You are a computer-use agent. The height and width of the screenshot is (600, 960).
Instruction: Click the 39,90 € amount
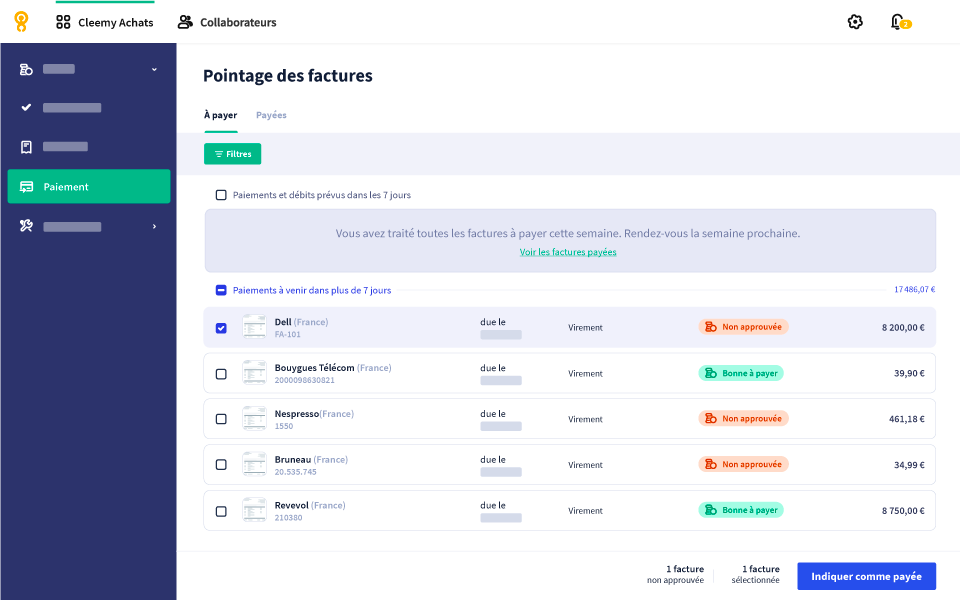(x=909, y=373)
